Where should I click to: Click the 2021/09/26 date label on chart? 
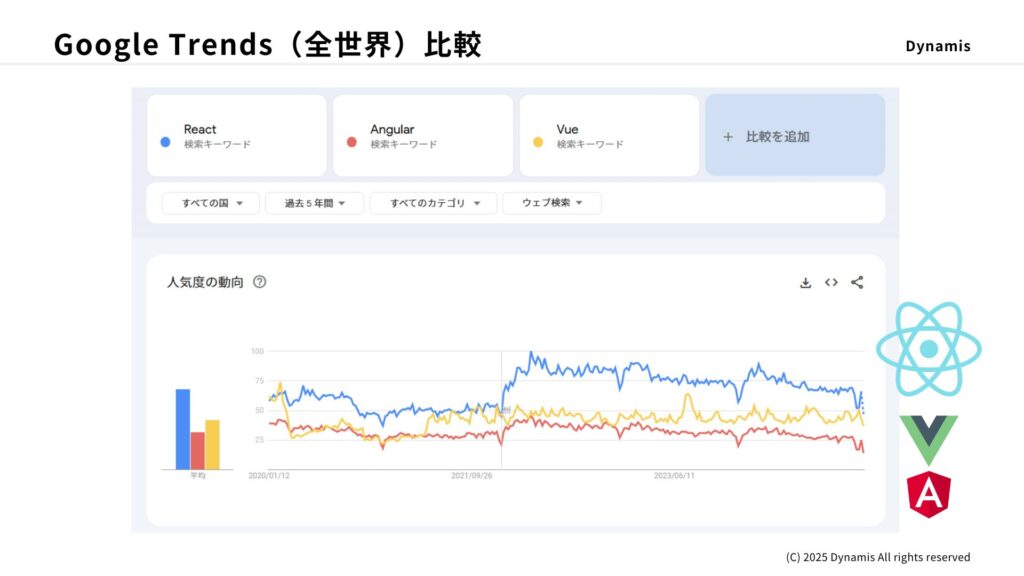[x=471, y=476]
